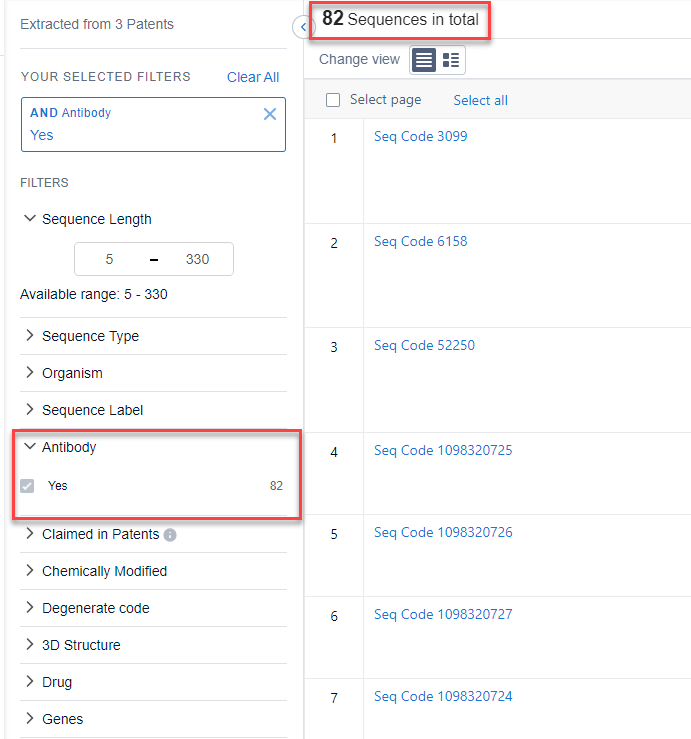Screen dimensions: 691x739
Task: Remove the Antibody filter with X icon
Action: coord(269,114)
